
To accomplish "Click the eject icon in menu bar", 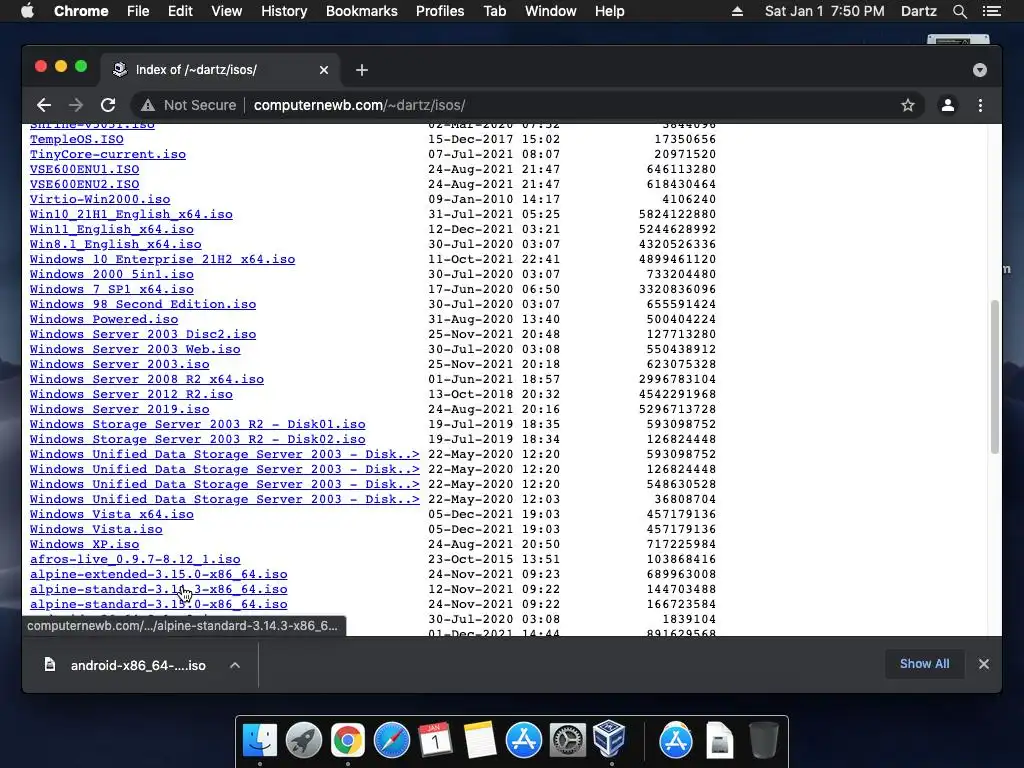I will 737,11.
